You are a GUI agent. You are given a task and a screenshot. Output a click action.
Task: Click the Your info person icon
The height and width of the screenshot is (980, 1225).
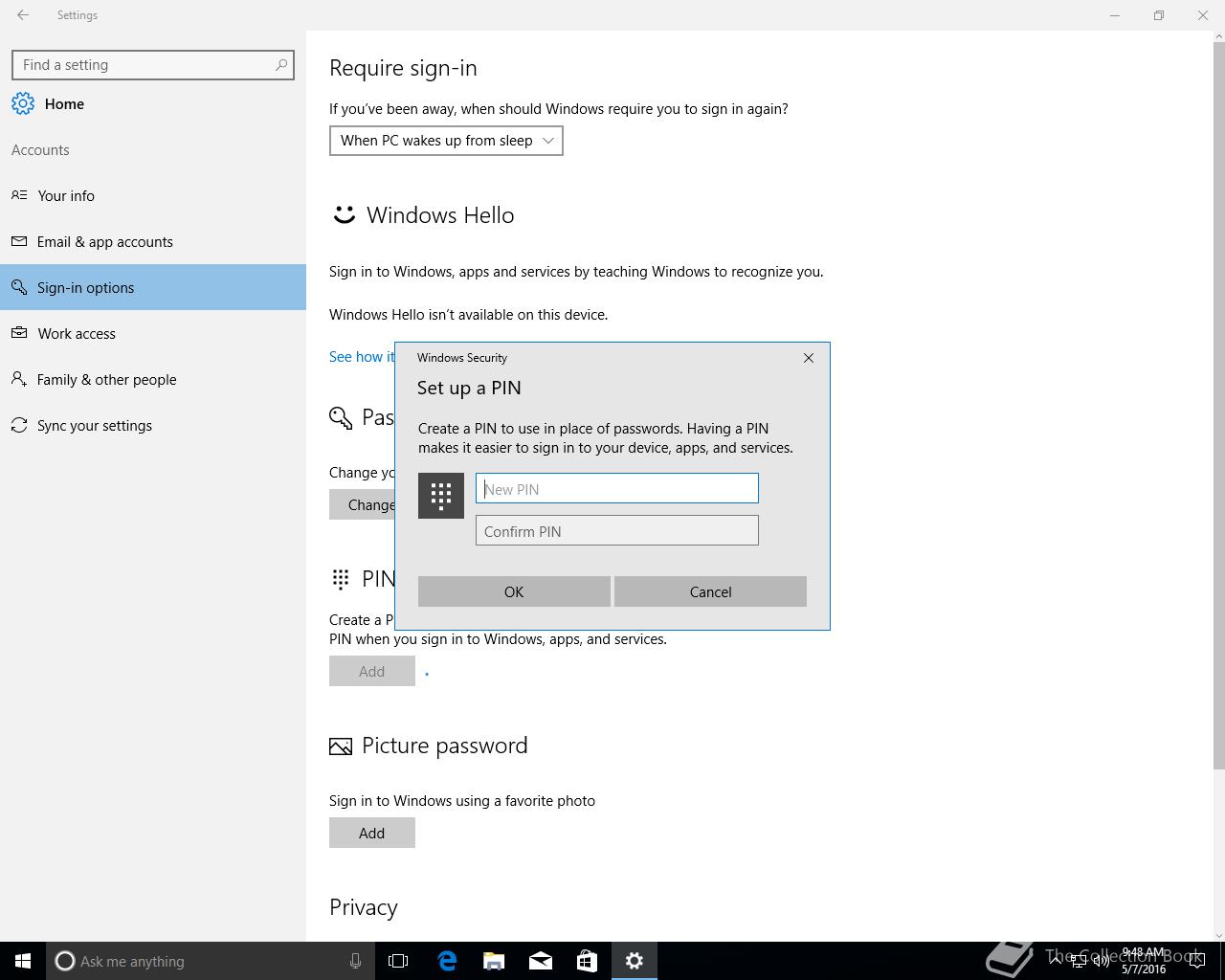19,195
